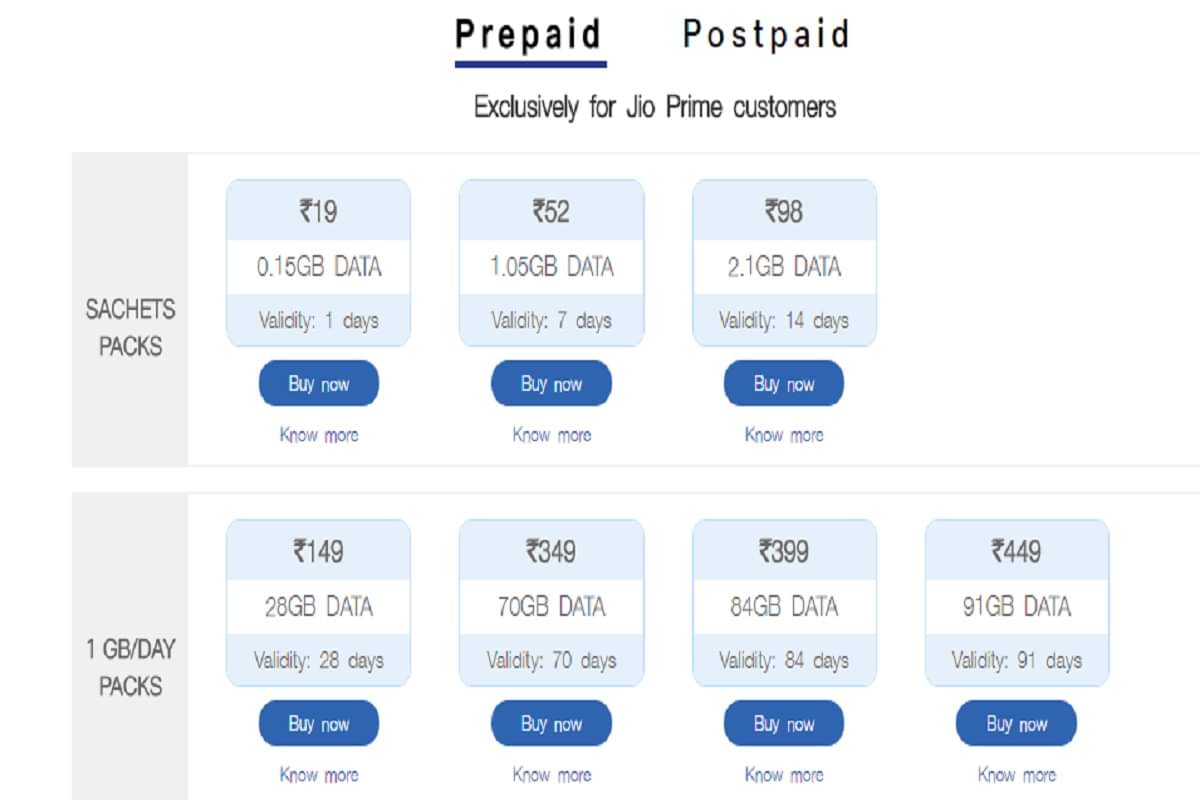Know more about the ₹449 plan
Image resolution: width=1200 pixels, height=800 pixels.
pos(1016,774)
